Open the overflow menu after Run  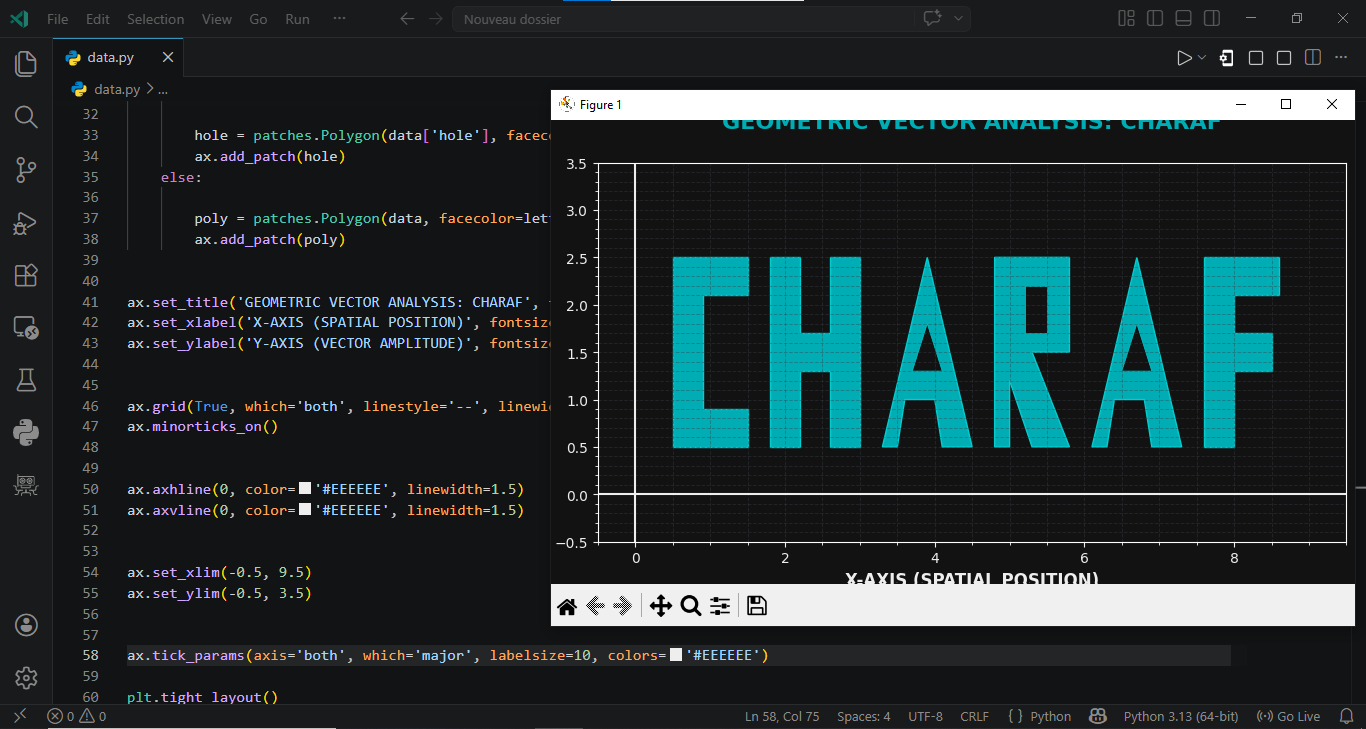(x=339, y=19)
